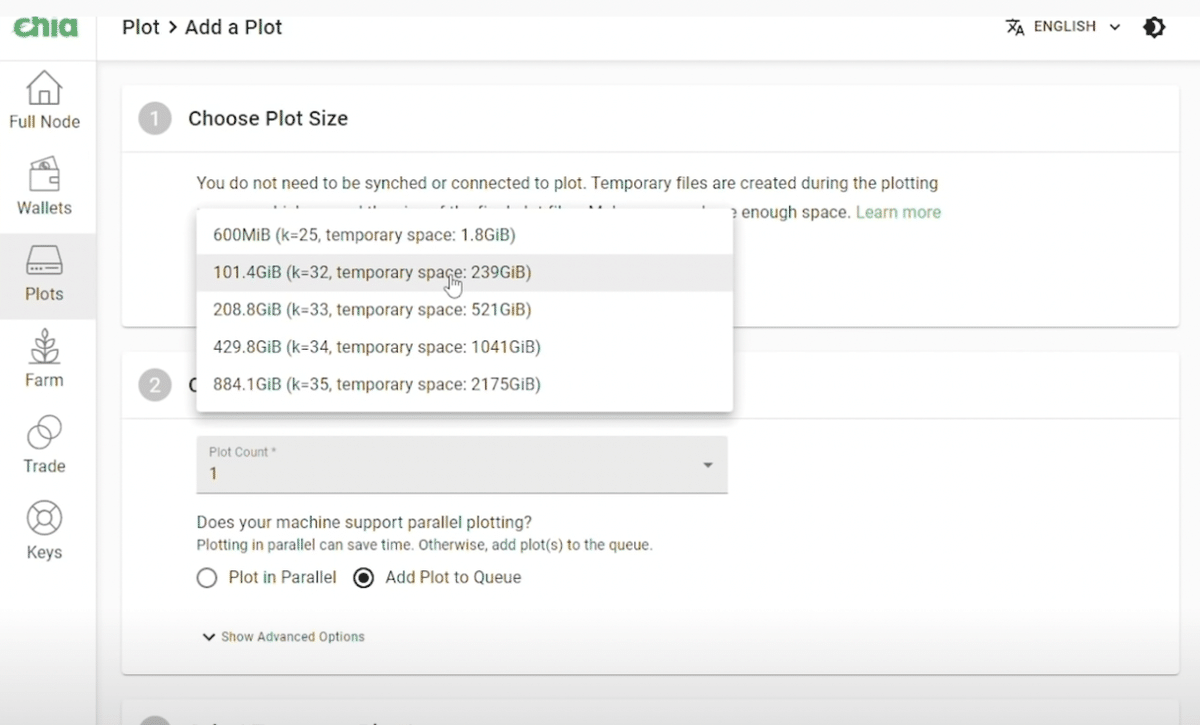Expand Show Advanced Options

tap(284, 637)
